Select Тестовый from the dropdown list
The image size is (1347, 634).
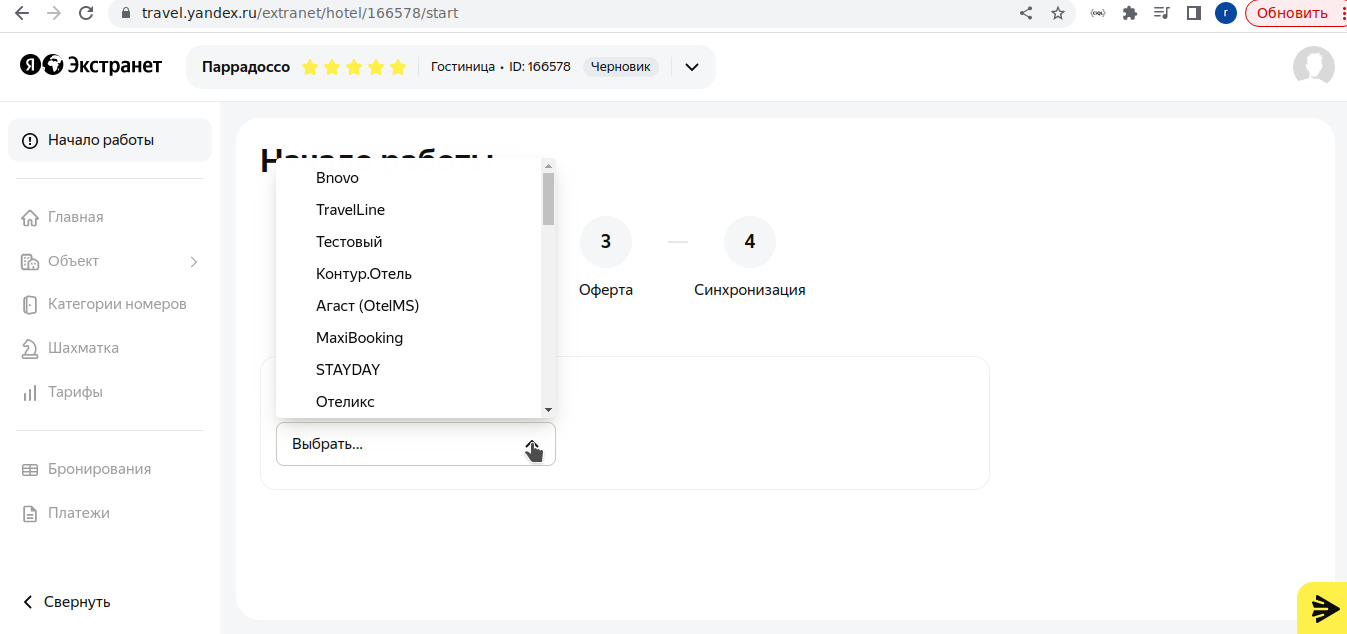(x=409, y=242)
